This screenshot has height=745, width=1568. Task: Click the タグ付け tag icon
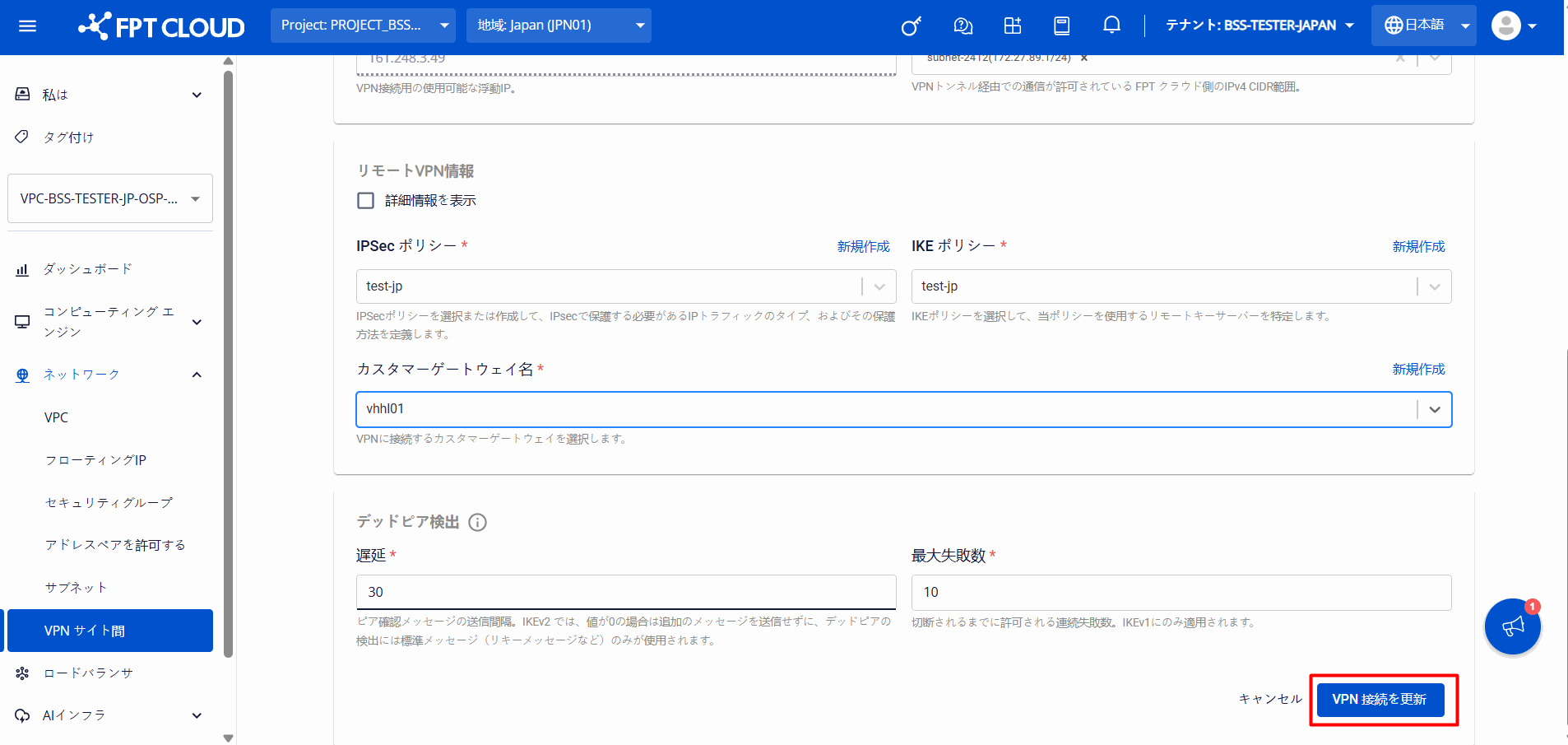tap(22, 137)
